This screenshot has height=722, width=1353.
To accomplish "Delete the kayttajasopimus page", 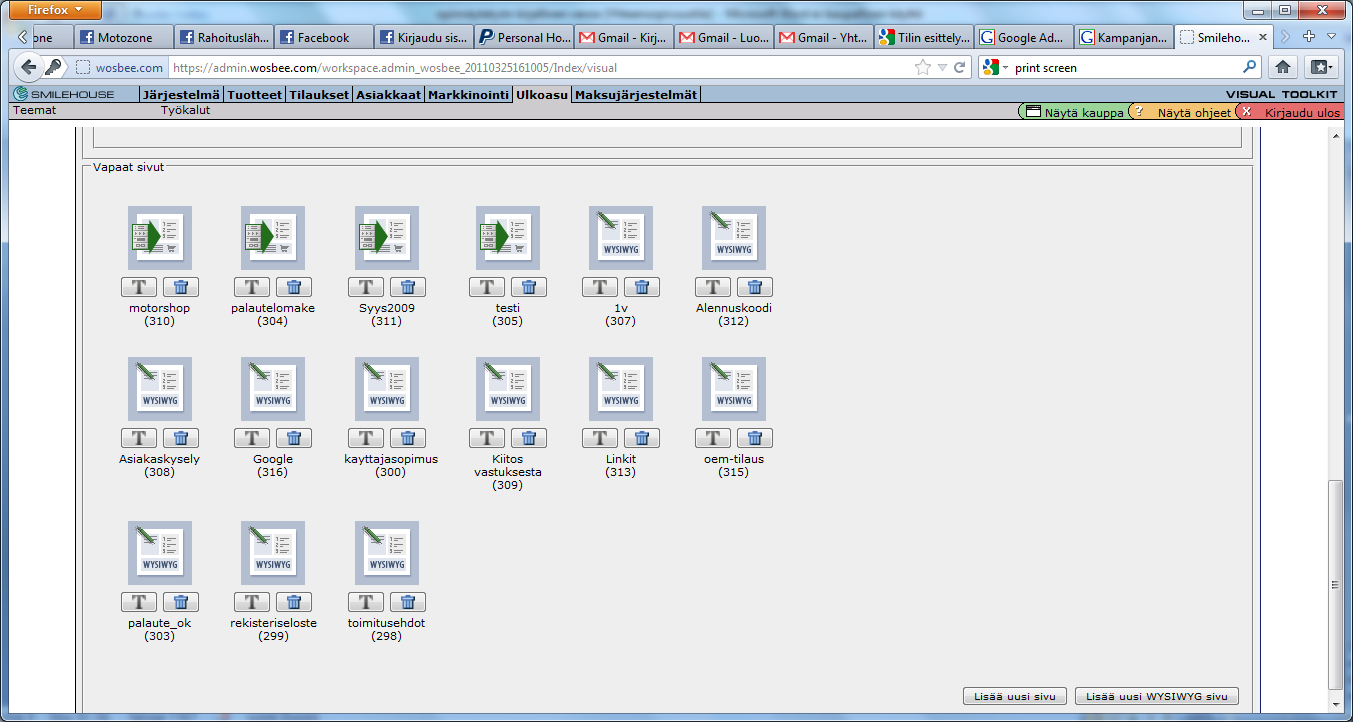I will tap(408, 438).
